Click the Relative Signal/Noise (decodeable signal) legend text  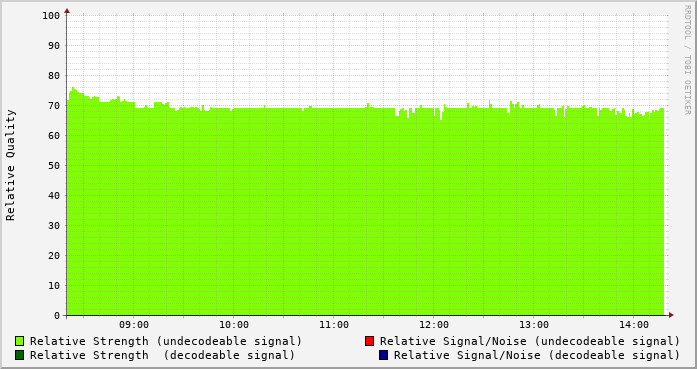[537, 355]
